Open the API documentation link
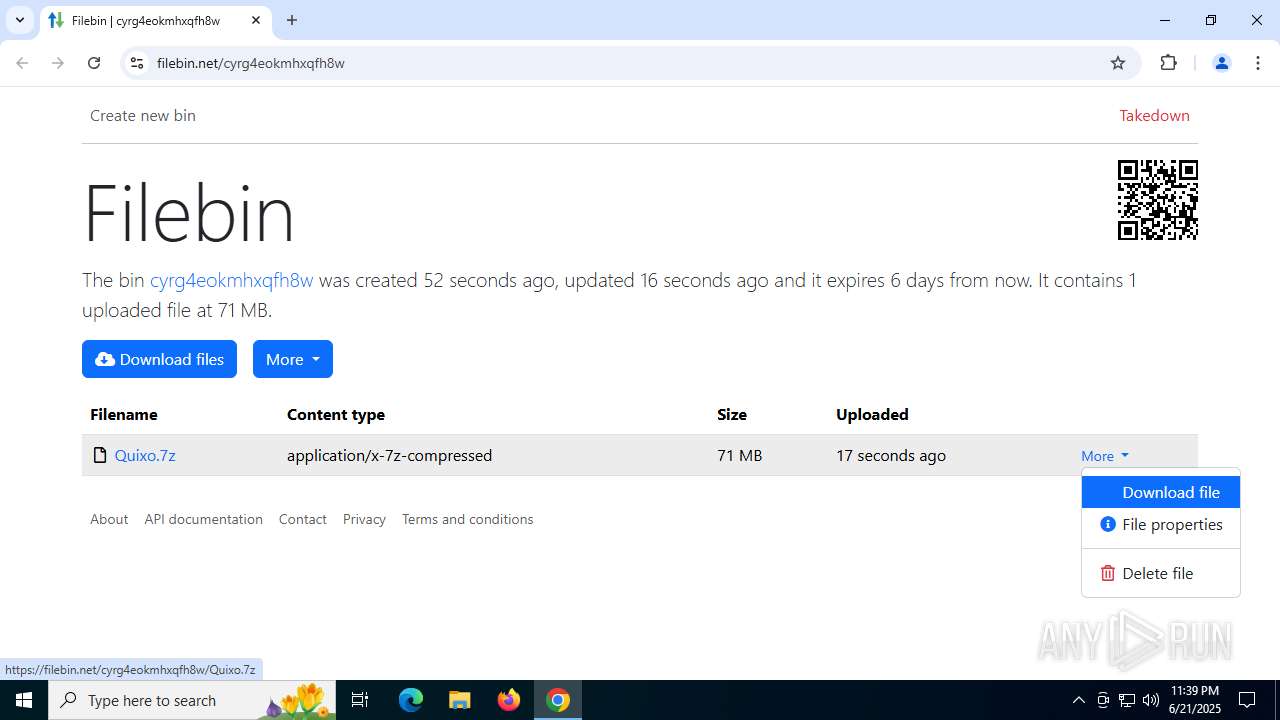Screen dimensions: 1280x720 [203, 519]
